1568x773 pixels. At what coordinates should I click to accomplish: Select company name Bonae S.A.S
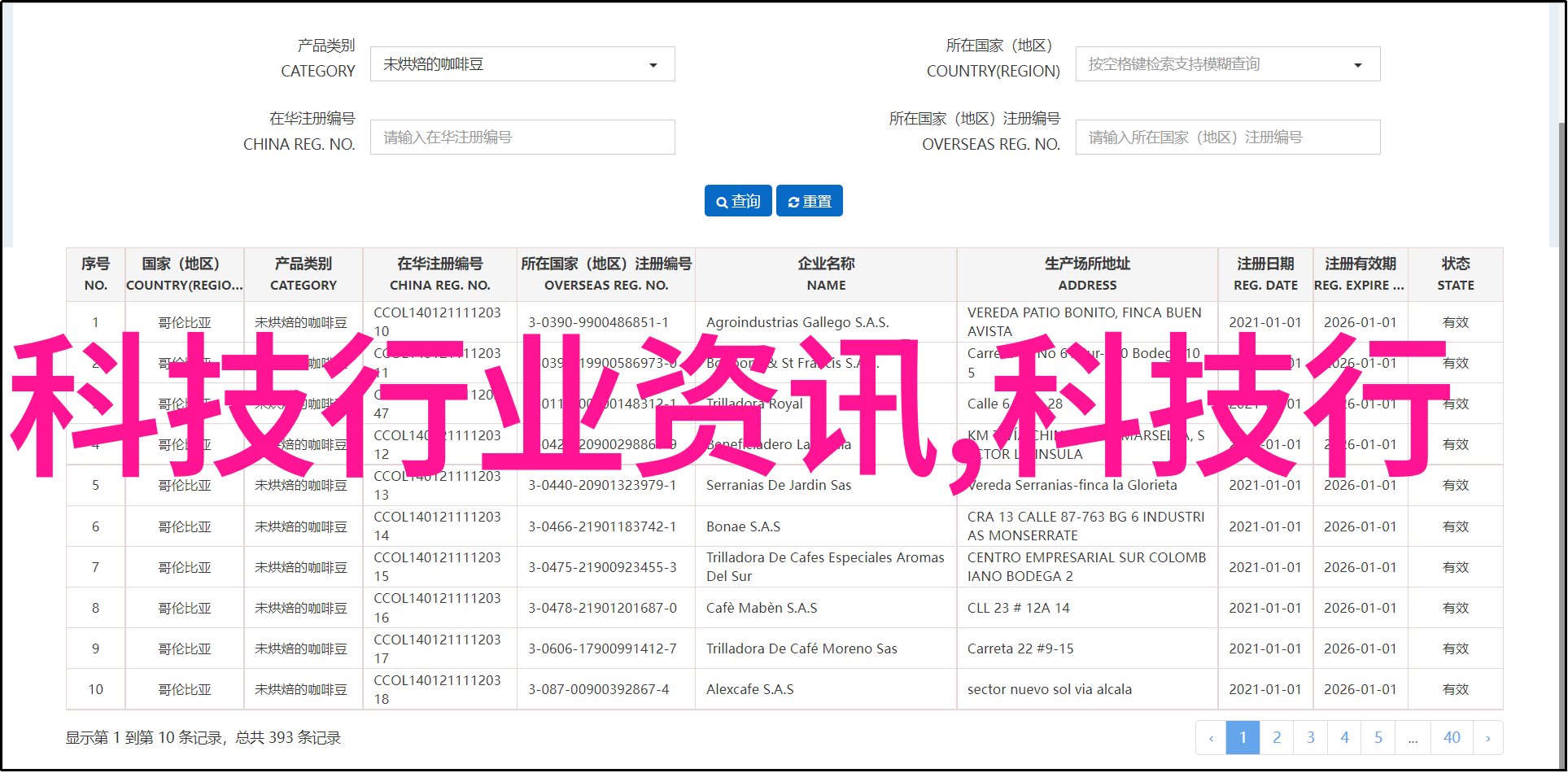click(x=743, y=526)
